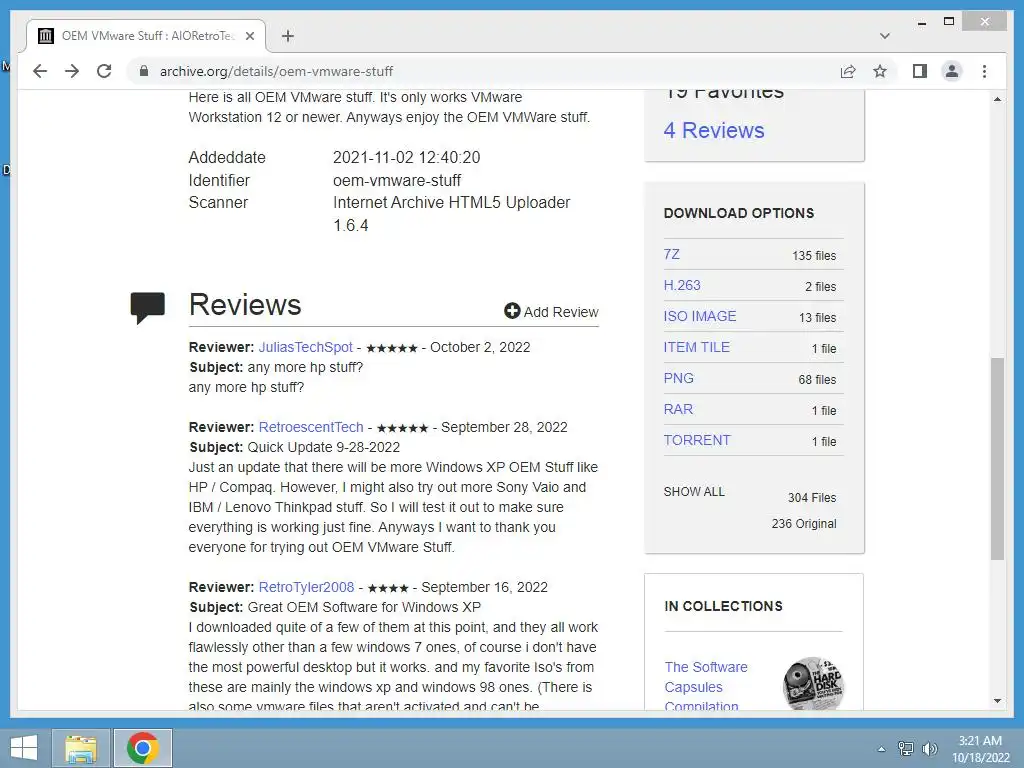Download the RAR file
The width and height of the screenshot is (1024, 768).
click(x=678, y=409)
